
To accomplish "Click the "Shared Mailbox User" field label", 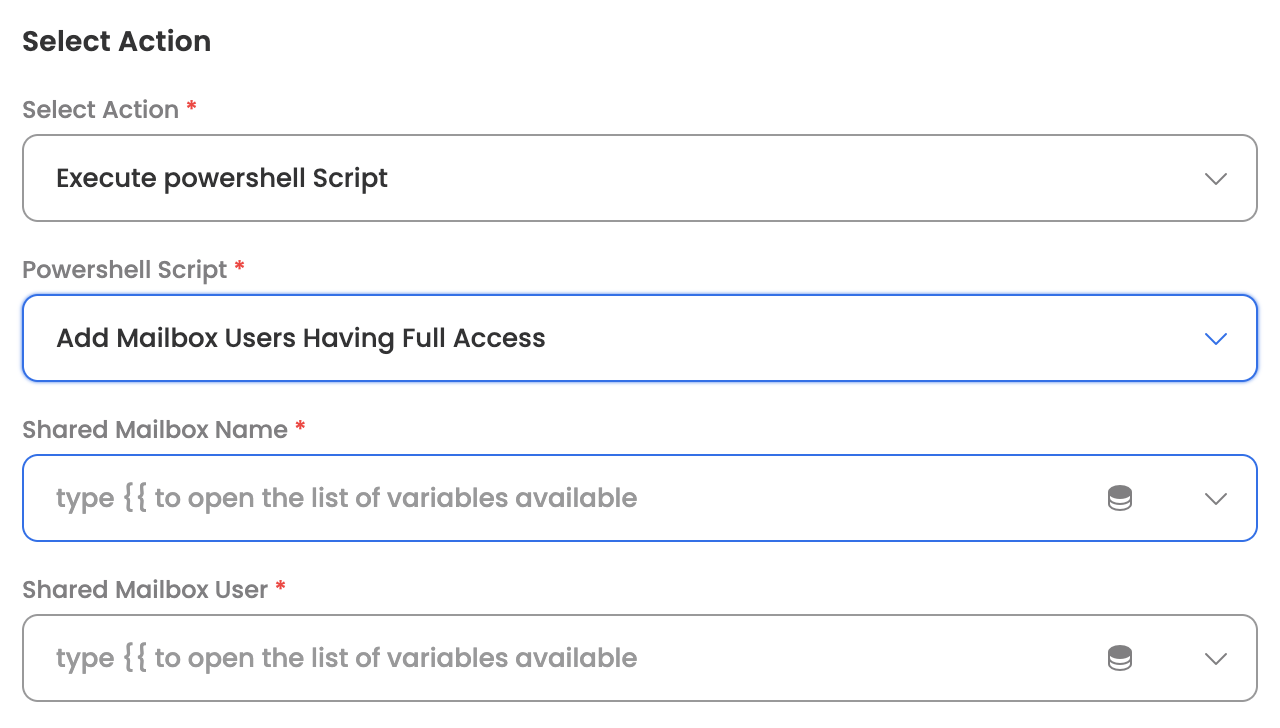I will pos(144,589).
